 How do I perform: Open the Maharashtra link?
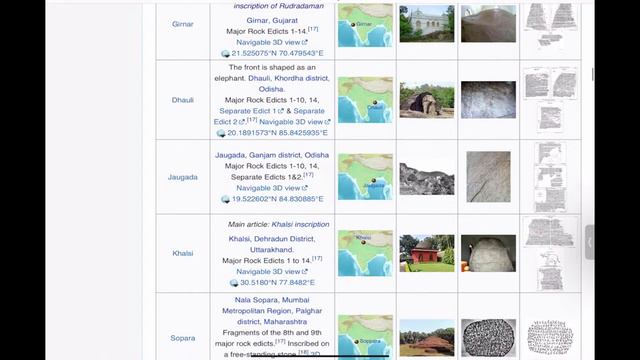pyautogui.click(x=285, y=322)
